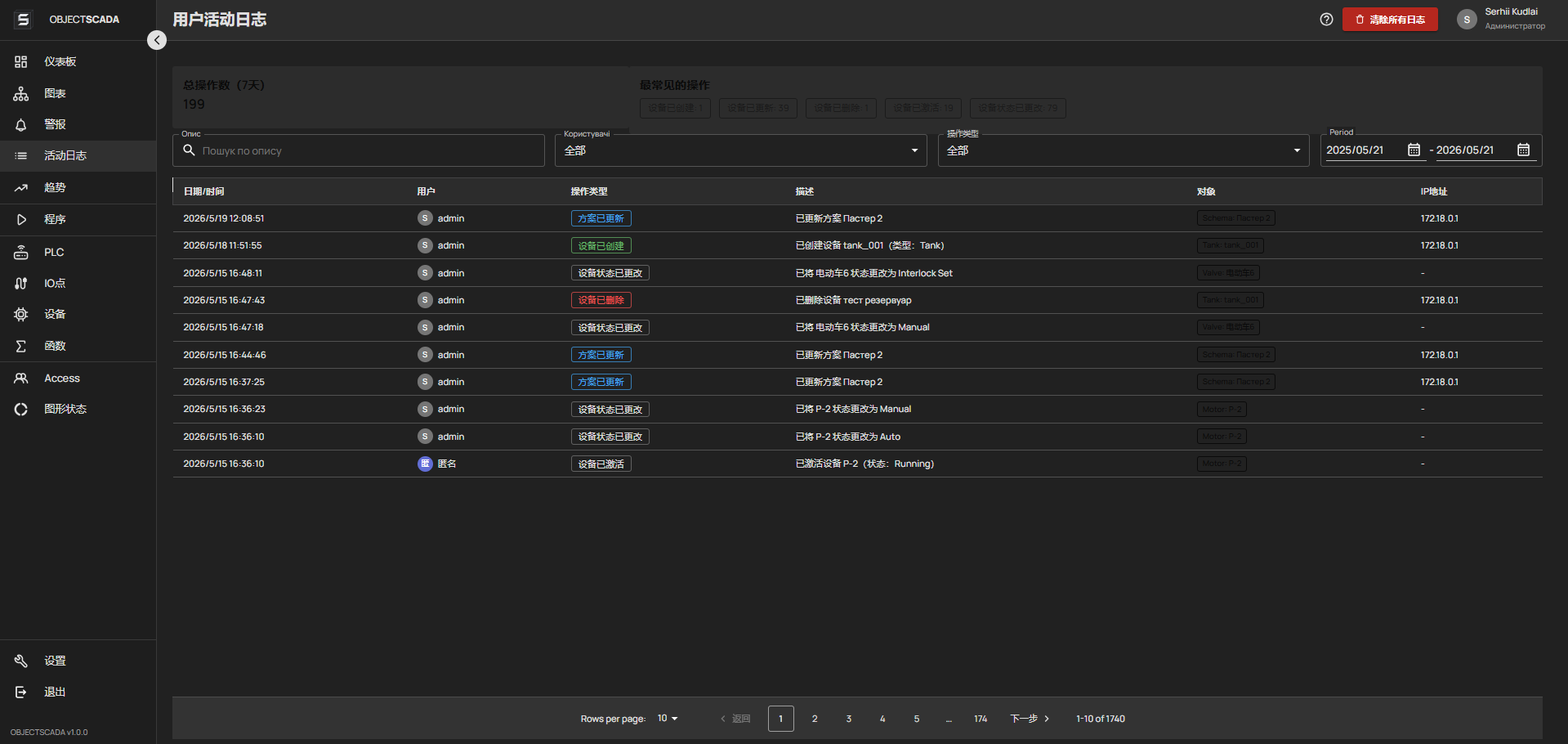Click the IP地址 column header
Screen dimensions: 1568x744
point(1434,191)
